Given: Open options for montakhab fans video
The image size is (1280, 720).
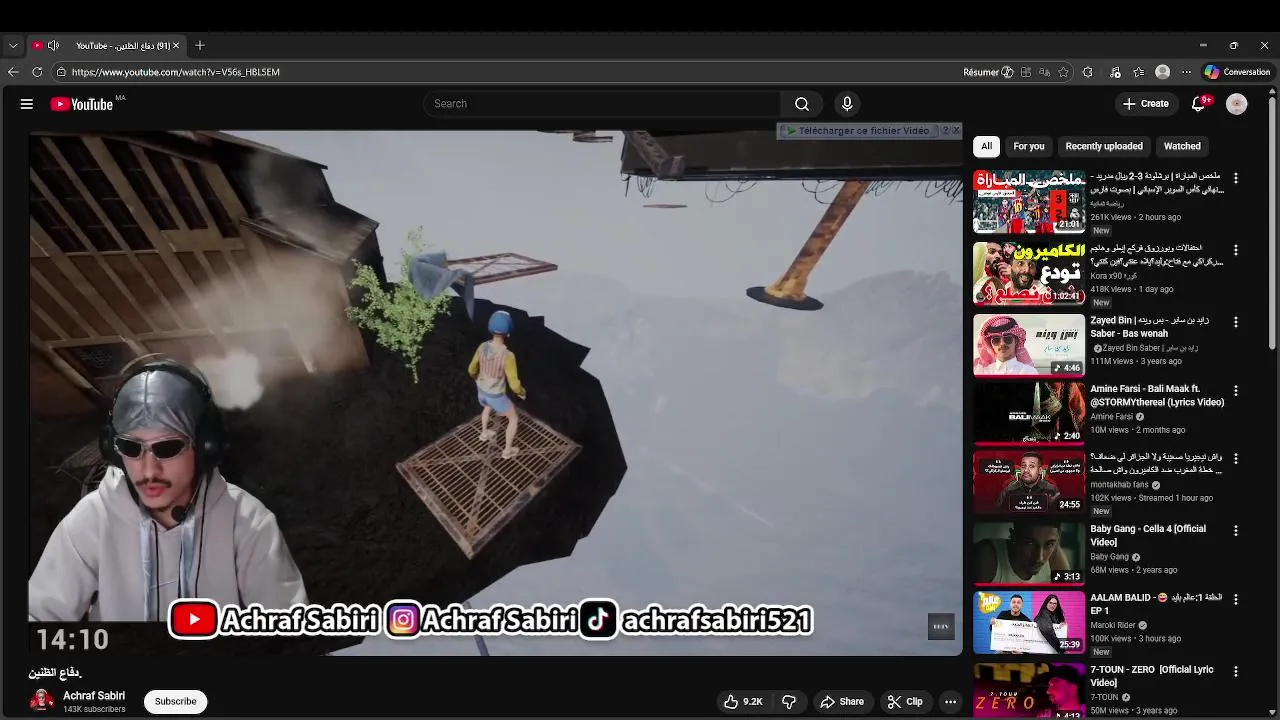Looking at the screenshot, I should point(1236,458).
